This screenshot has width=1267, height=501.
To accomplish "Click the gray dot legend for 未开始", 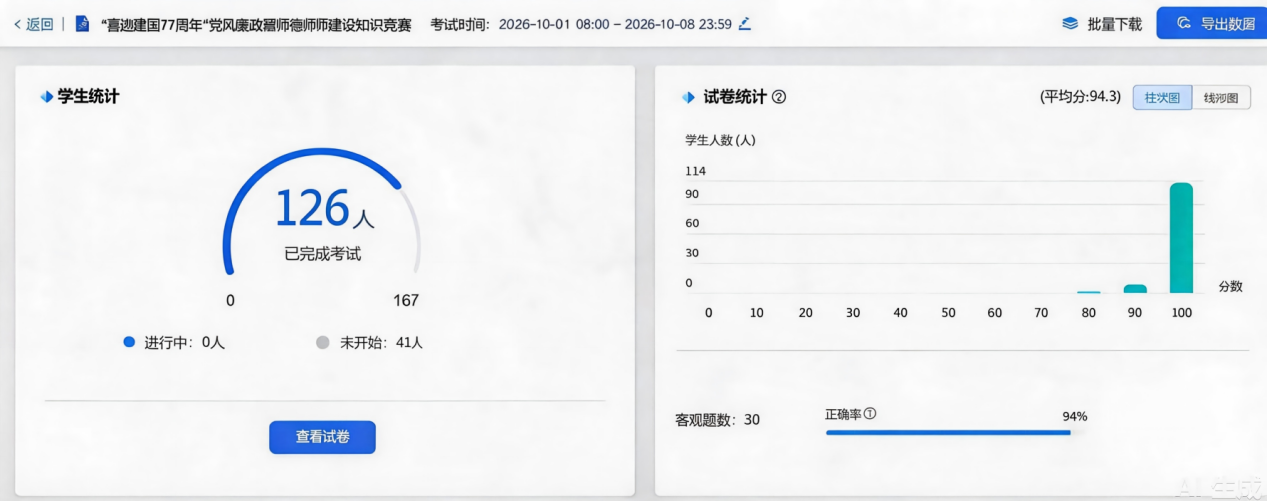I will pyautogui.click(x=322, y=342).
